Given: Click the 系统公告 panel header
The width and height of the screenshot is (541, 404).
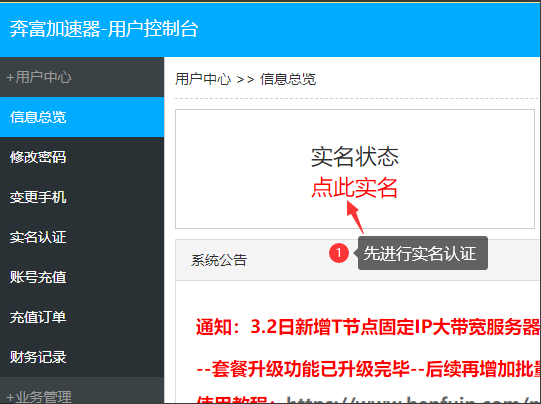Looking at the screenshot, I should 357,260.
